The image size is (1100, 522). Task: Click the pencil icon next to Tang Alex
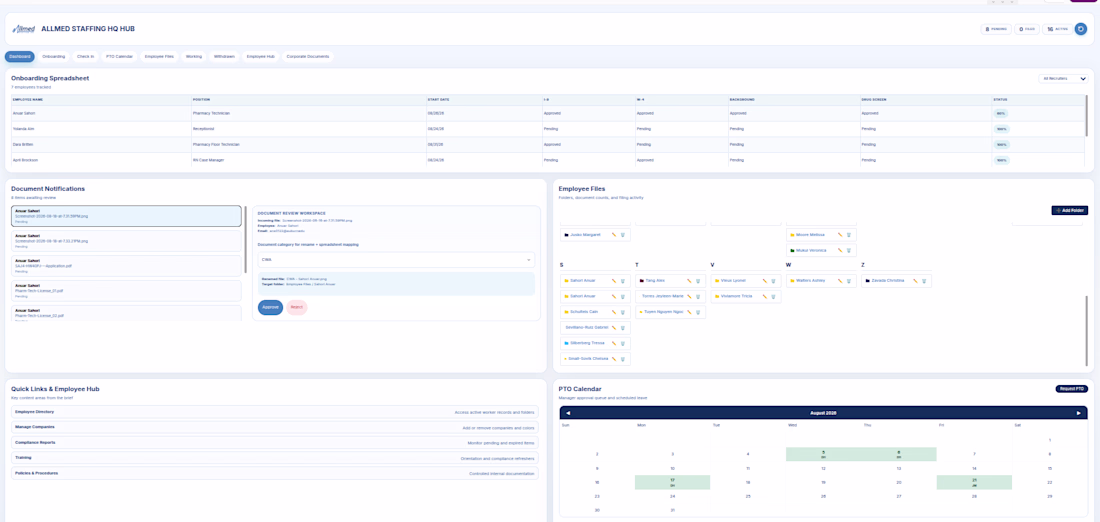coord(689,281)
